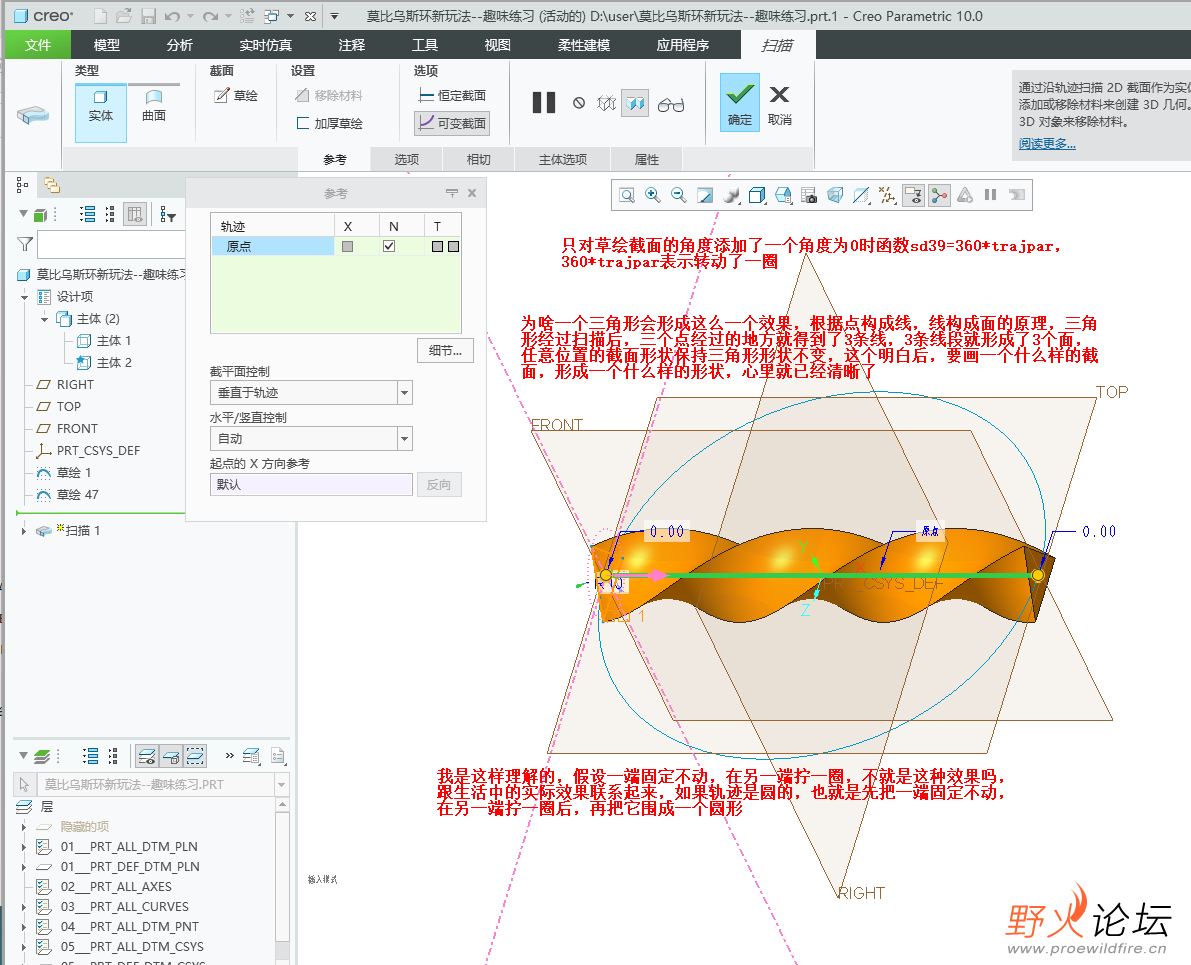The height and width of the screenshot is (965, 1191).
Task: Collapse the Bodies (主体) tree node
Action: [45, 319]
